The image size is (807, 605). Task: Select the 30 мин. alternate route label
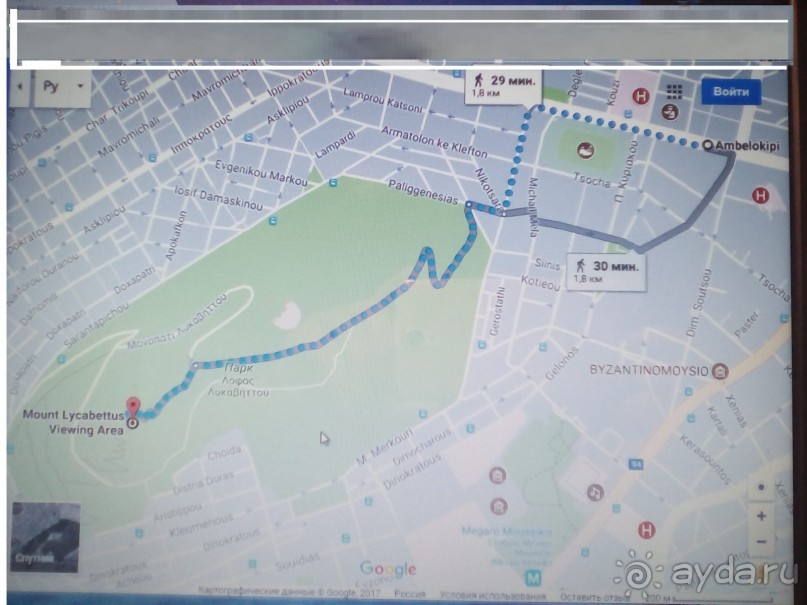click(606, 271)
